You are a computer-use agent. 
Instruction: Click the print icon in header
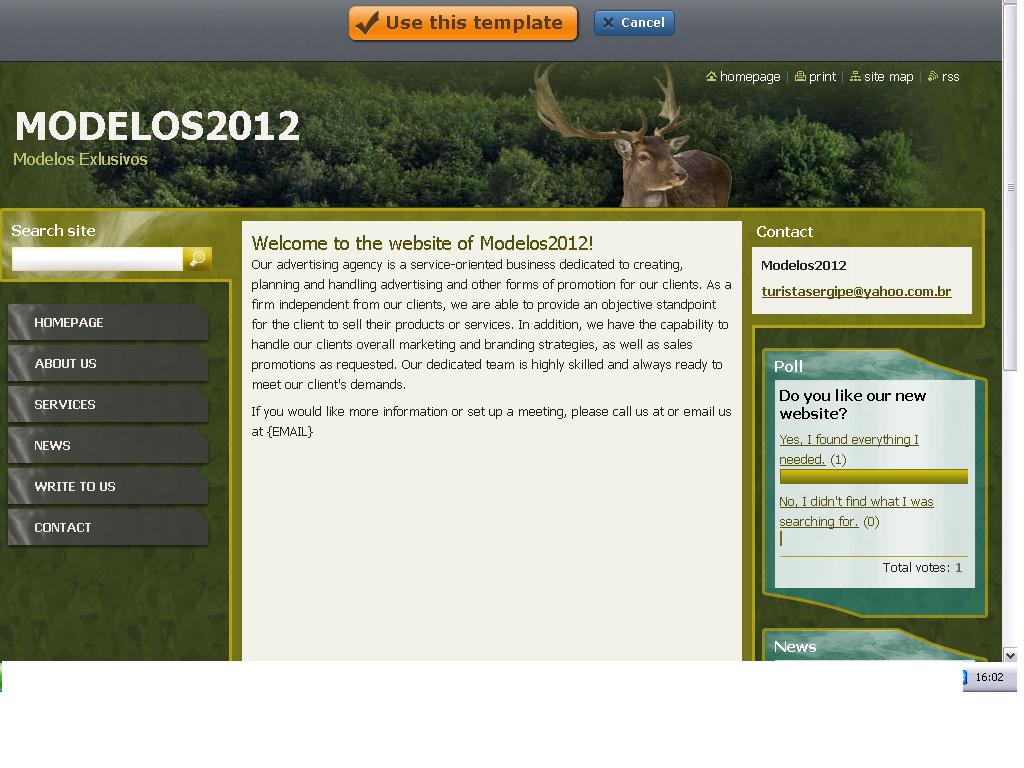(800, 77)
